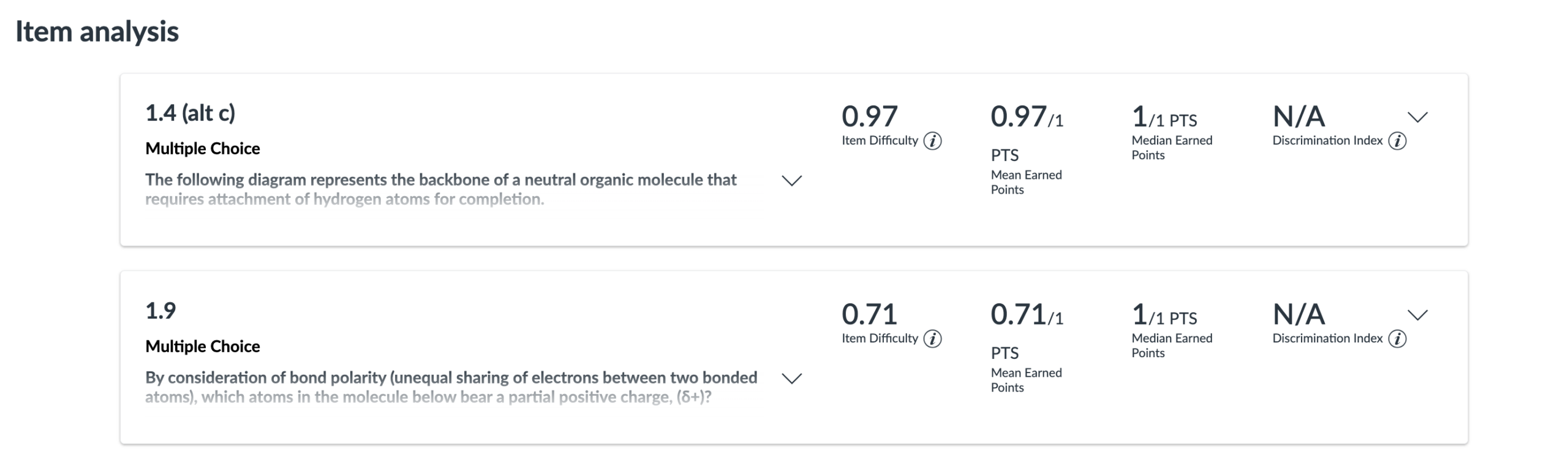The image size is (1568, 457).
Task: Click N/A discrimination value for item 1.9
Action: point(1298,314)
